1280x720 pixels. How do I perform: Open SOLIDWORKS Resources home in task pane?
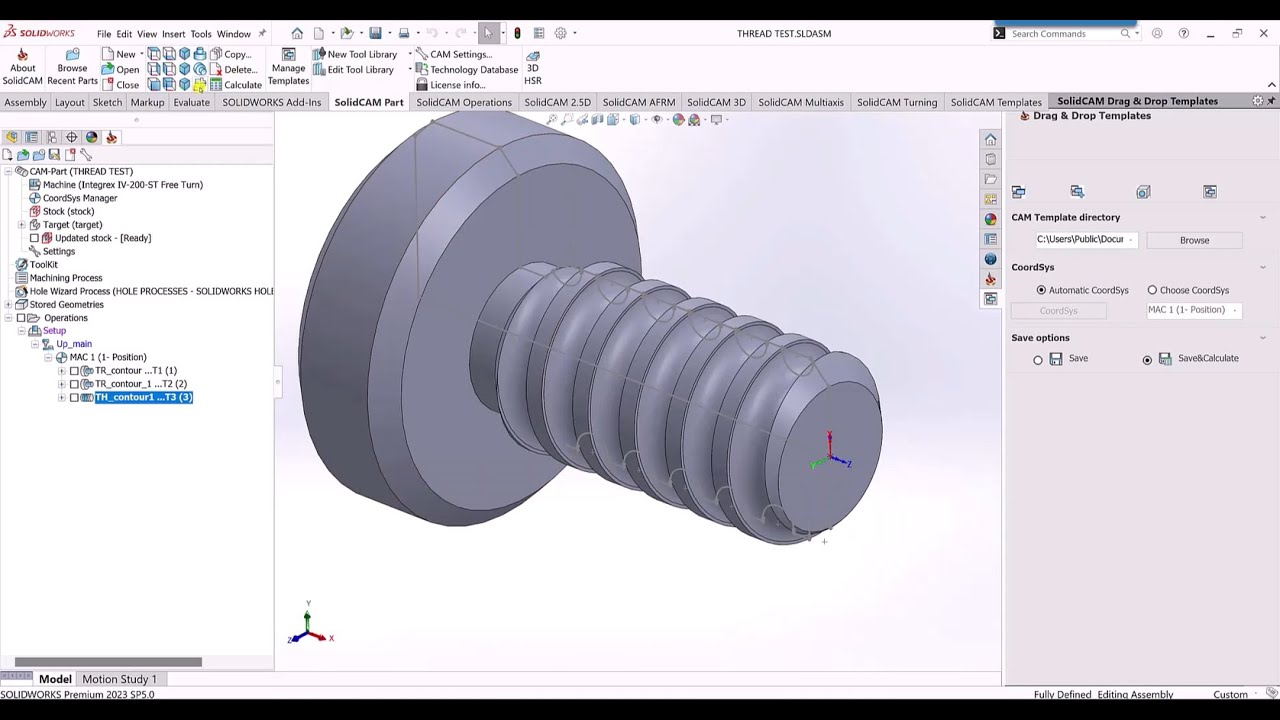coord(990,139)
